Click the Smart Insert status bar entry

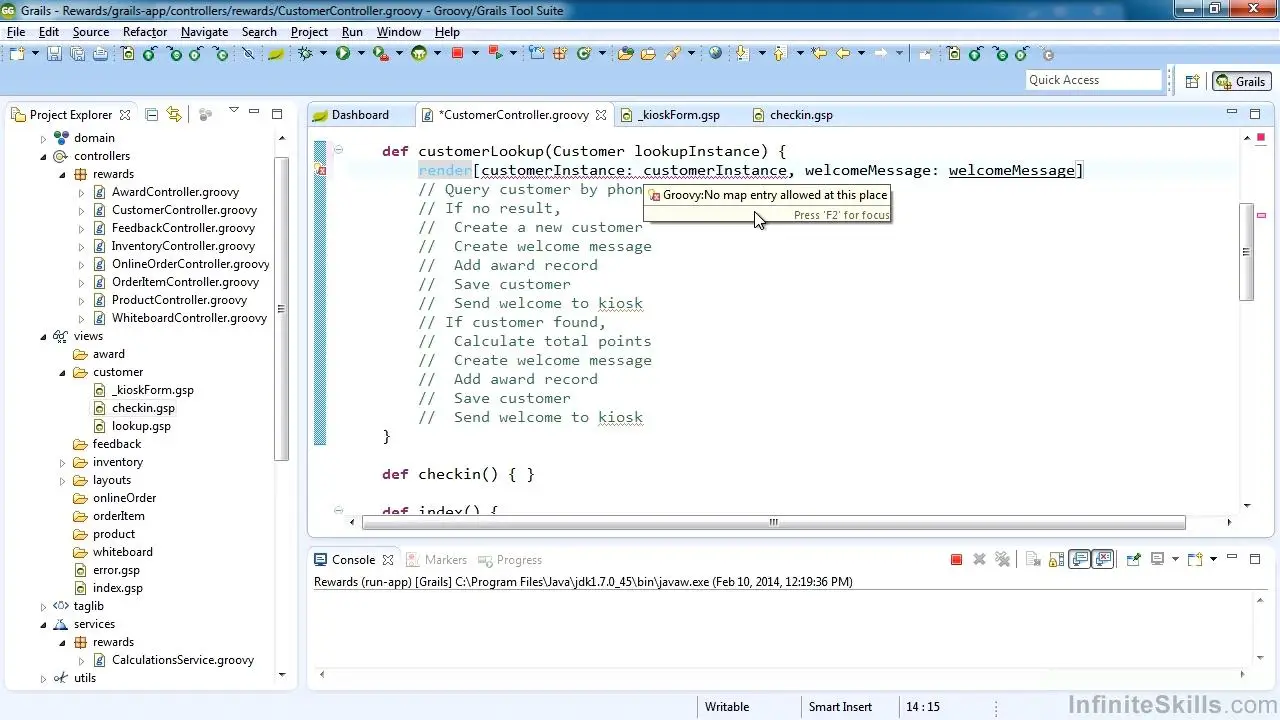click(840, 707)
